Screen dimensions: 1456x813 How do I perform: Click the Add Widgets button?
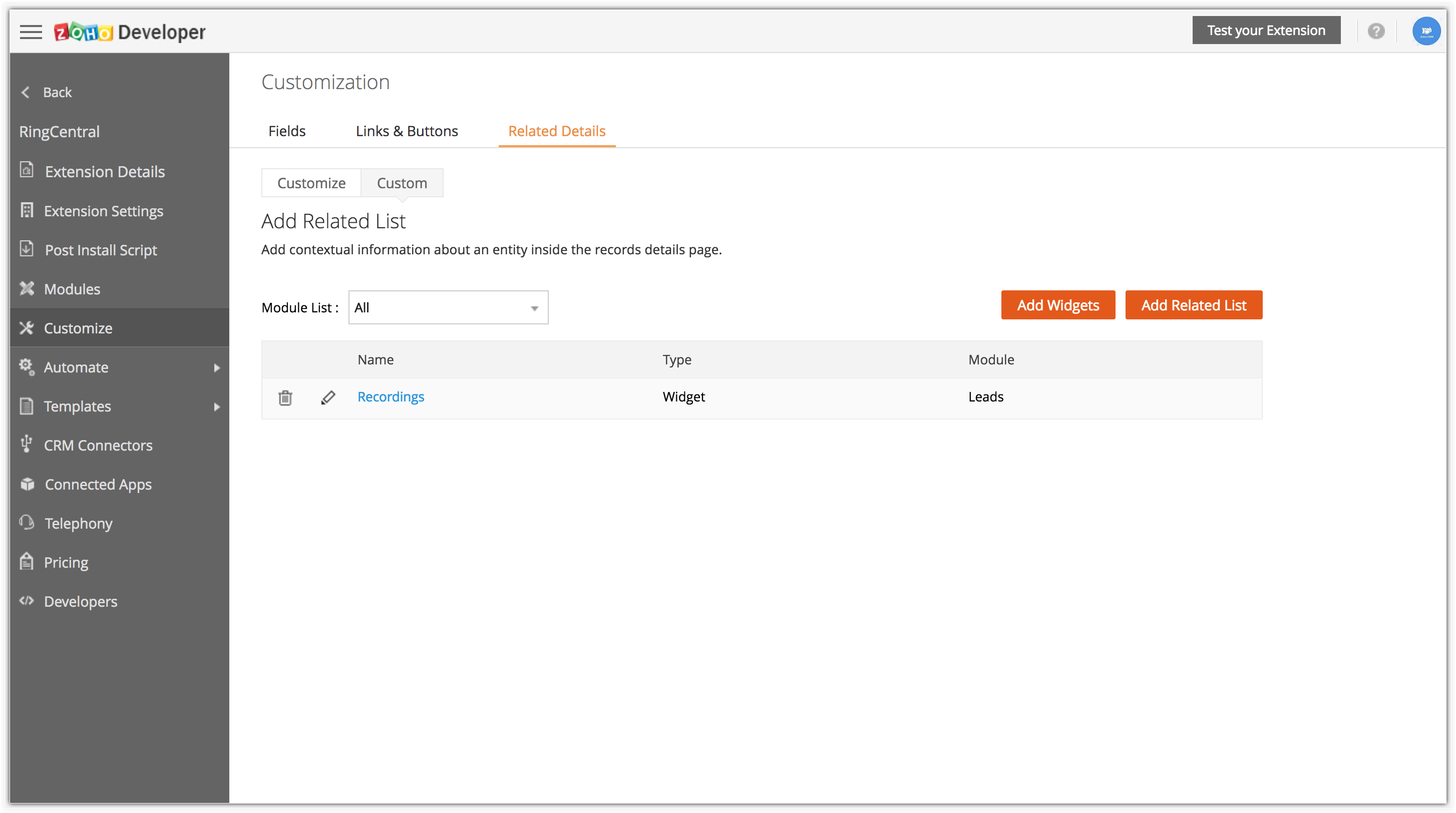(1057, 305)
